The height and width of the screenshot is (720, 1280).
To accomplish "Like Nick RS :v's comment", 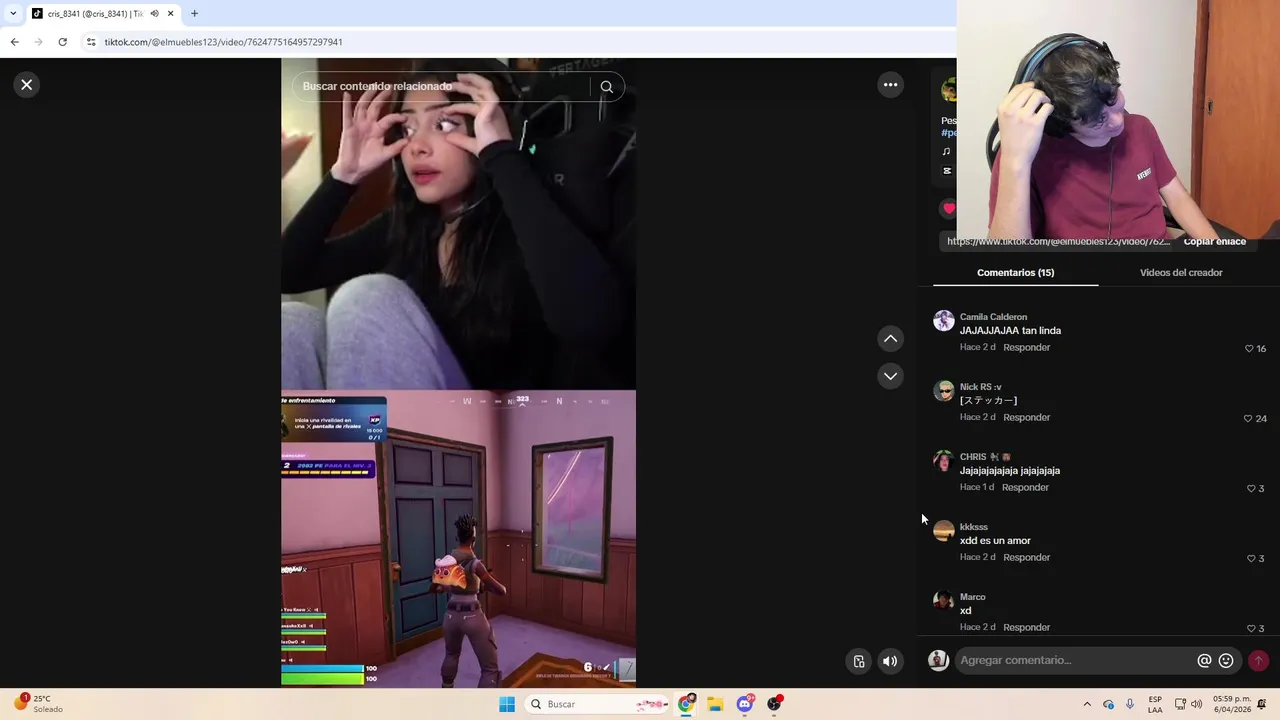I will [x=1248, y=419].
